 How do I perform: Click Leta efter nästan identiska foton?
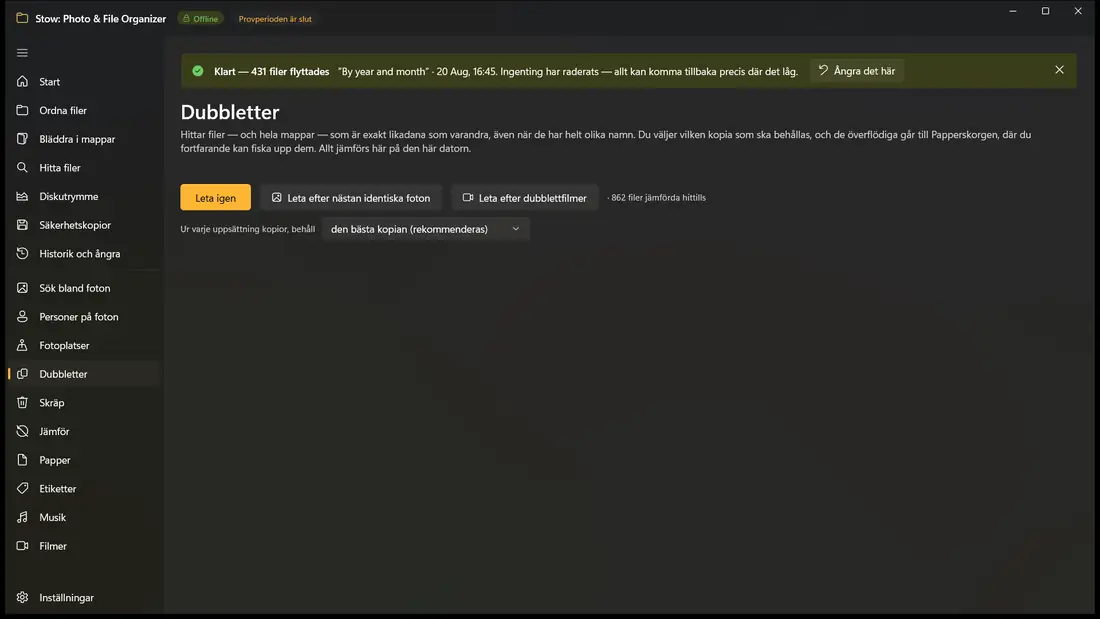tap(351, 197)
